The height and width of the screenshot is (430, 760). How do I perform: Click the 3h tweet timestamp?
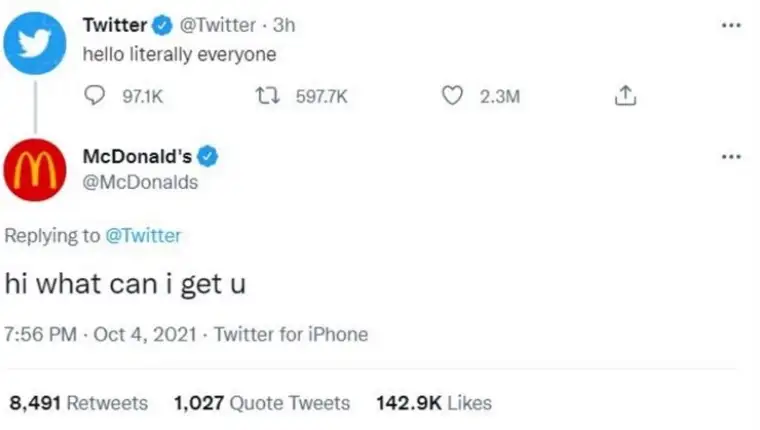[x=284, y=25]
